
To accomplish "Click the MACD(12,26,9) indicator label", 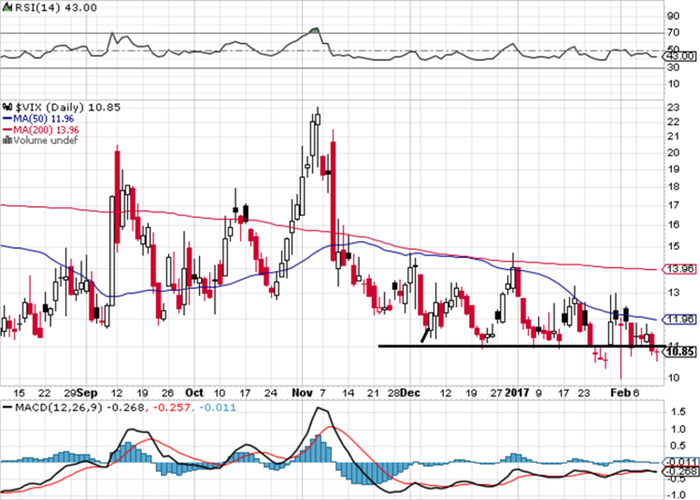I will click(59, 408).
